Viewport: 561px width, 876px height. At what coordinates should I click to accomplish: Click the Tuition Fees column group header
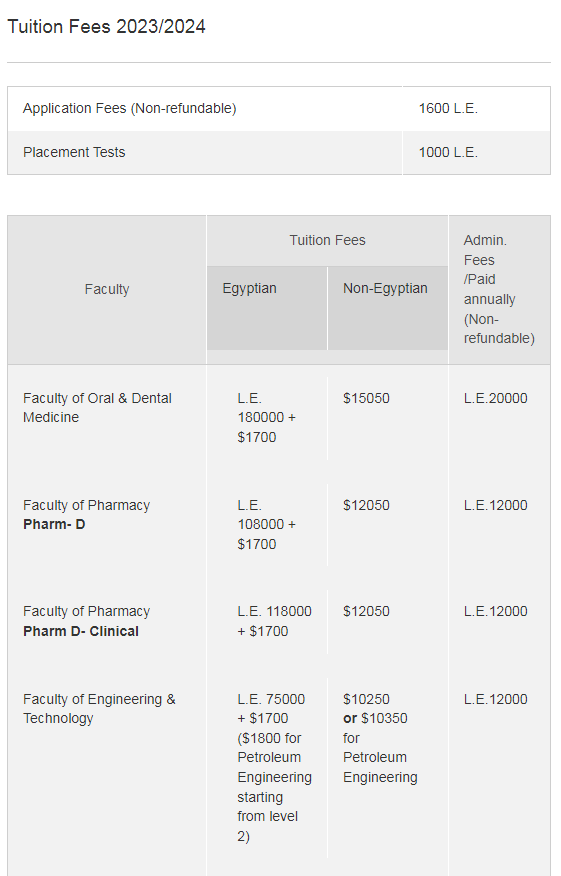pos(327,240)
